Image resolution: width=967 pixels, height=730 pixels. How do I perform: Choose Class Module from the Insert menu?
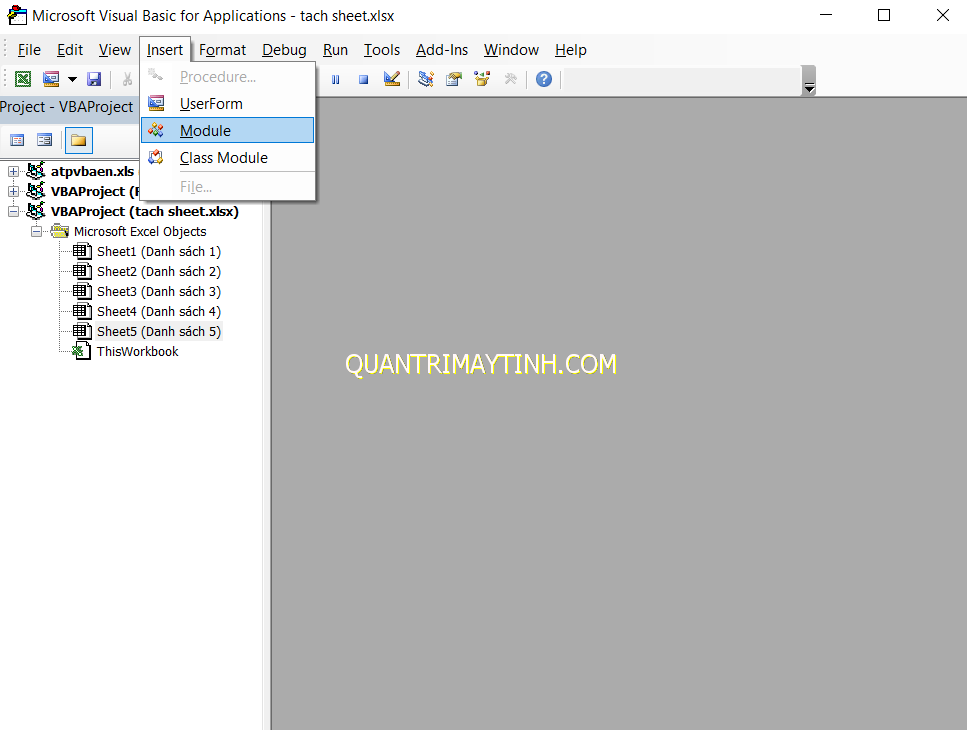(228, 158)
